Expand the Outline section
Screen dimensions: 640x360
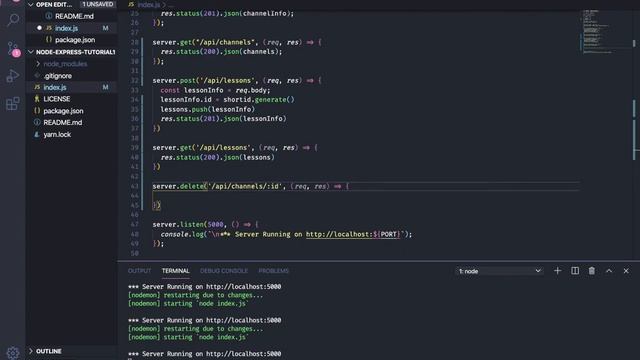(31, 351)
